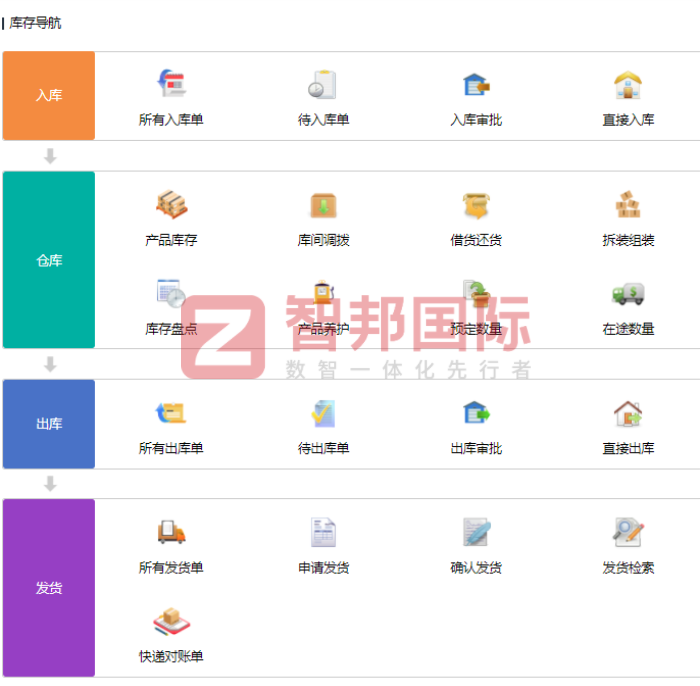The width and height of the screenshot is (700, 686).
Task: Click the 确认发货 text label
Action: tap(476, 568)
